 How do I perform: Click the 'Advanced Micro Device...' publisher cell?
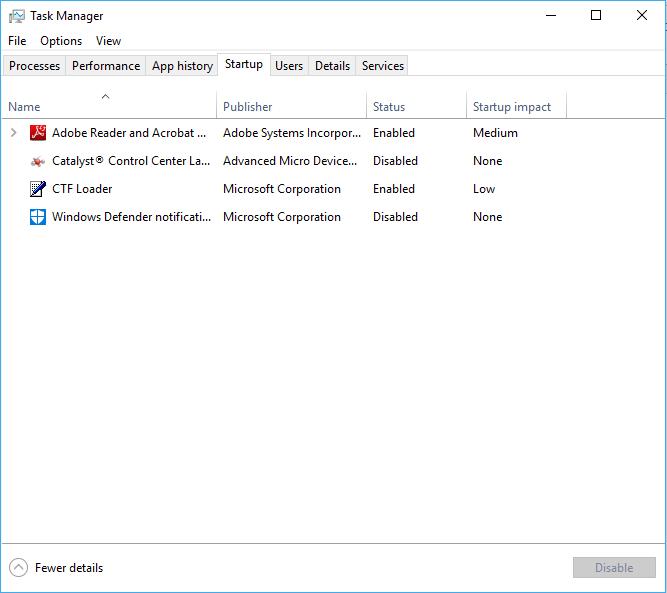click(x=290, y=161)
